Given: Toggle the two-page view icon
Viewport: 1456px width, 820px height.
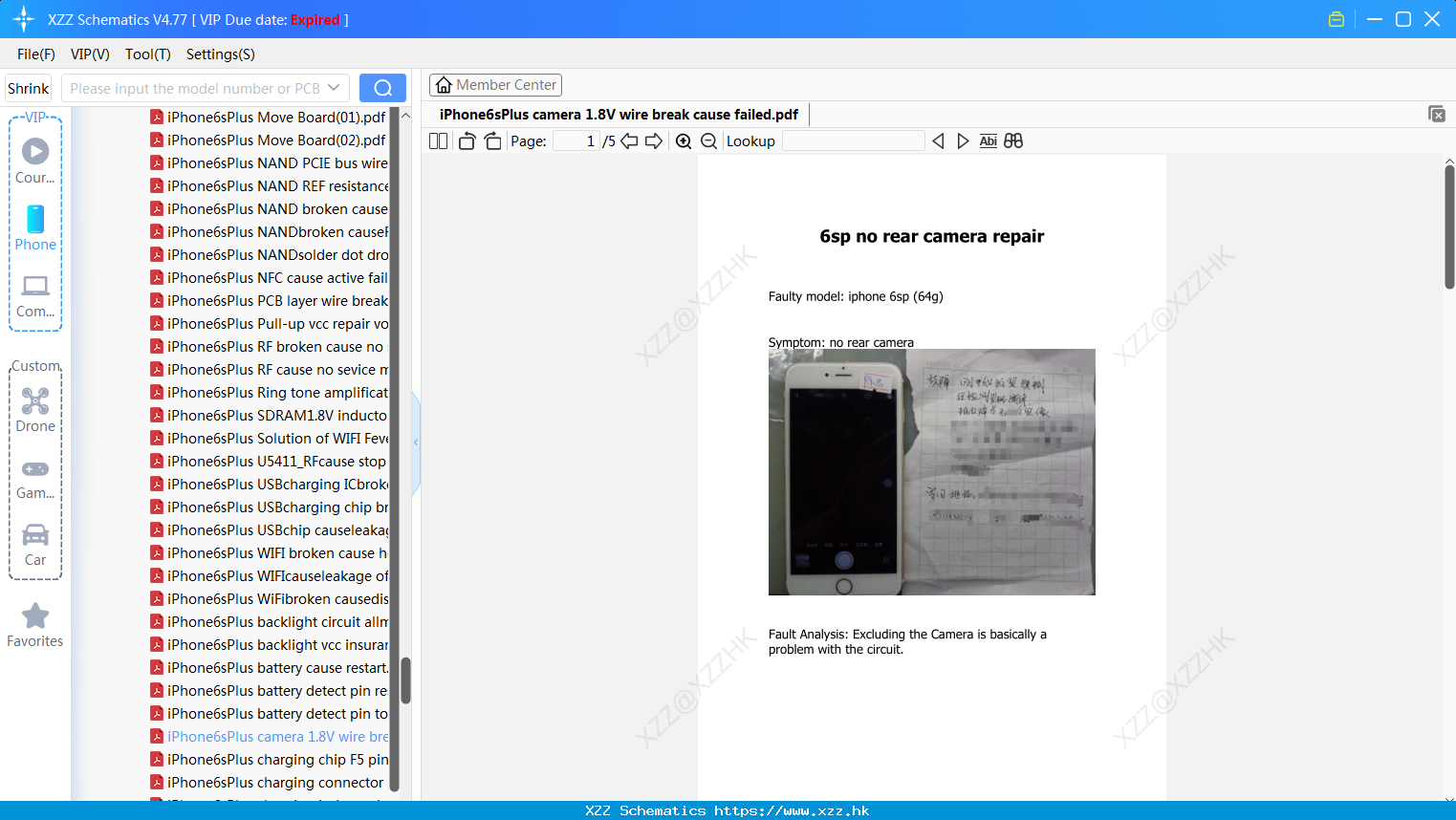Looking at the screenshot, I should pos(439,141).
